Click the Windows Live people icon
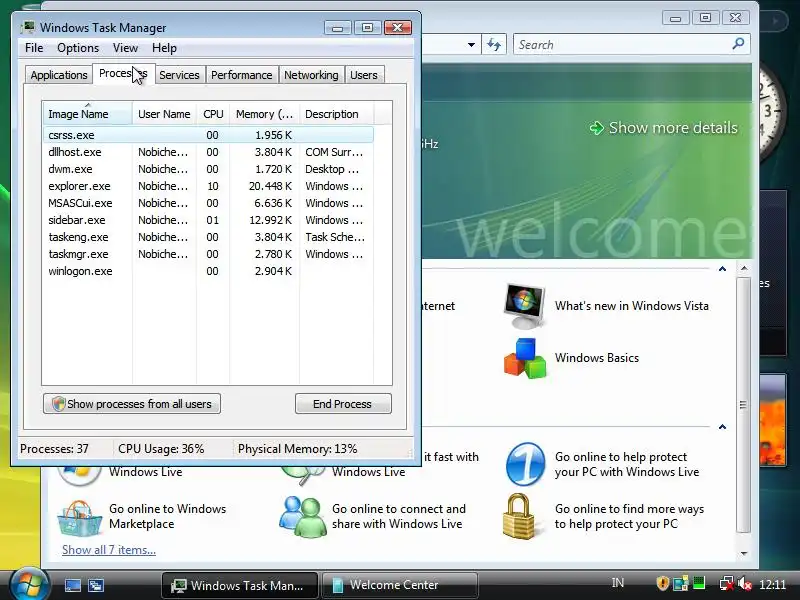This screenshot has height=600, width=800. point(302,516)
